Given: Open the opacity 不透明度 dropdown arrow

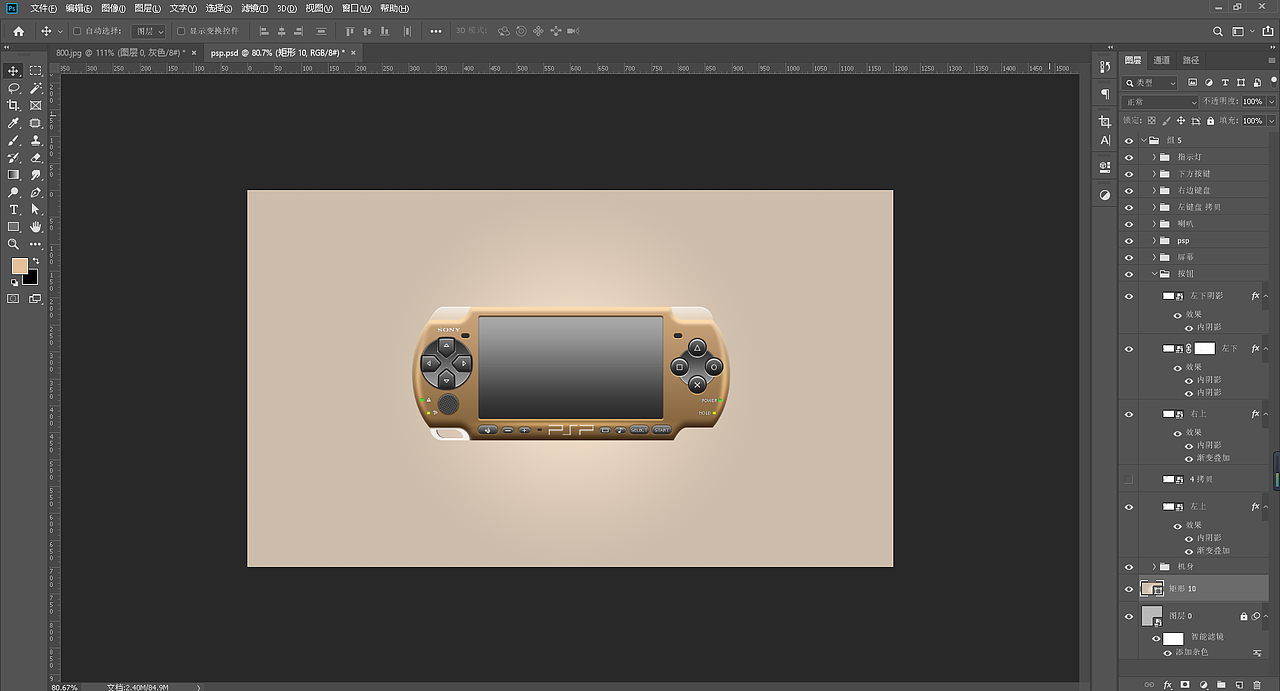Looking at the screenshot, I should coord(1271,102).
